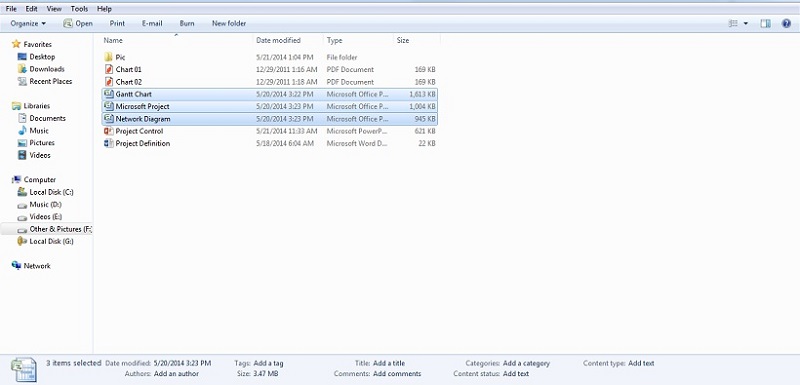Select Downloads in Favorites

click(46, 69)
